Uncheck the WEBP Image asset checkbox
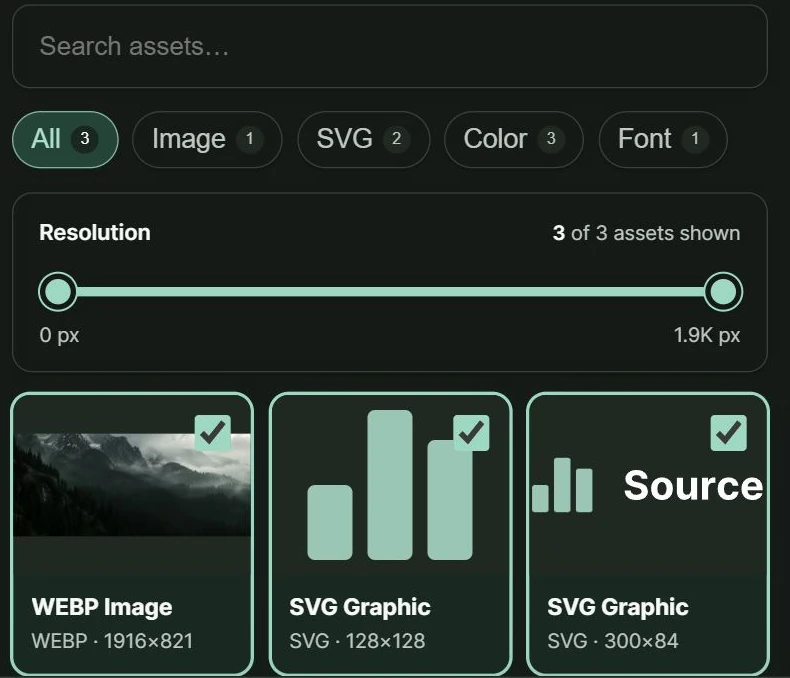This screenshot has height=678, width=790. point(213,433)
